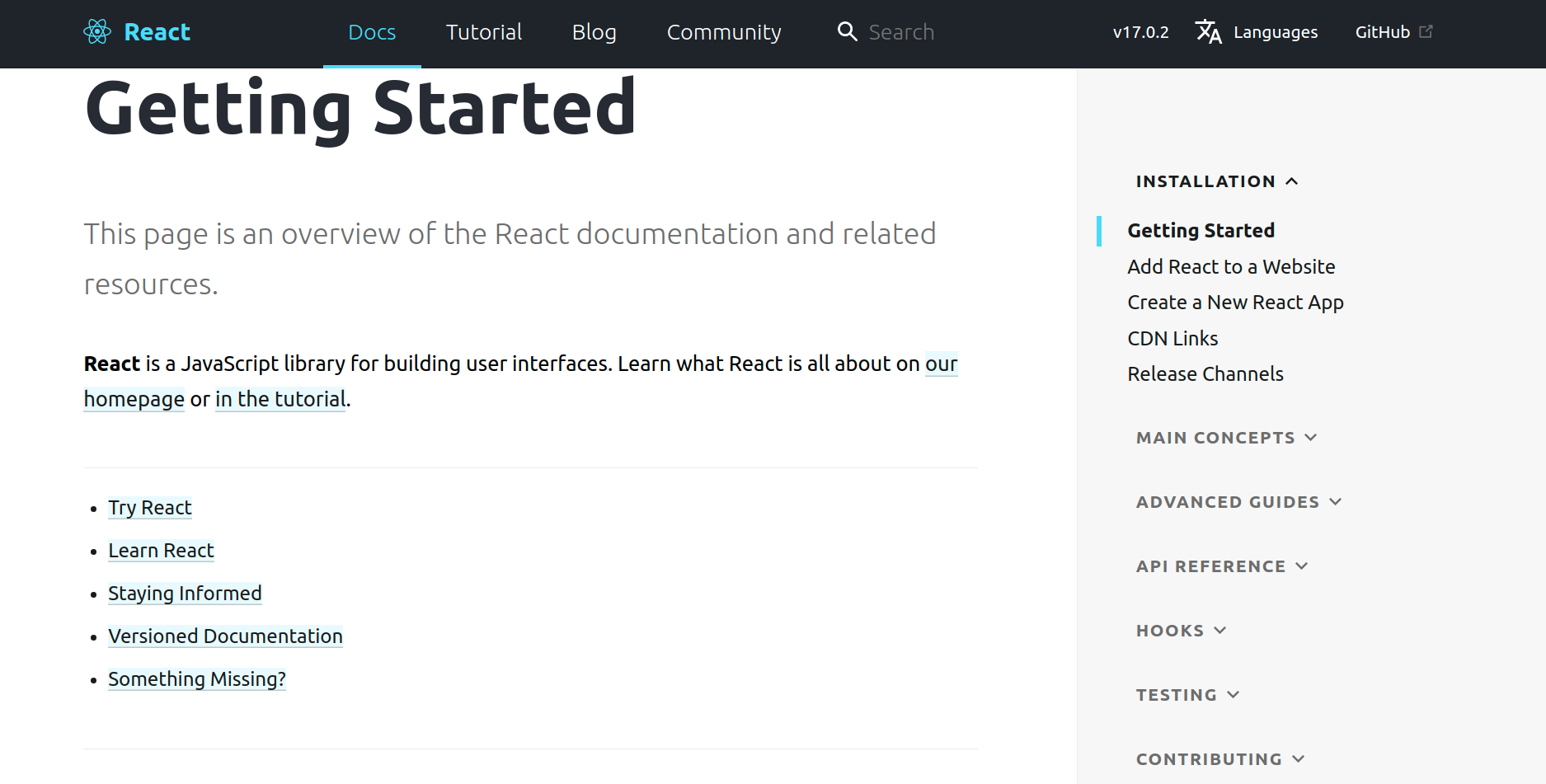This screenshot has height=784, width=1546.
Task: Expand the Main Concepts section
Action: pos(1226,438)
